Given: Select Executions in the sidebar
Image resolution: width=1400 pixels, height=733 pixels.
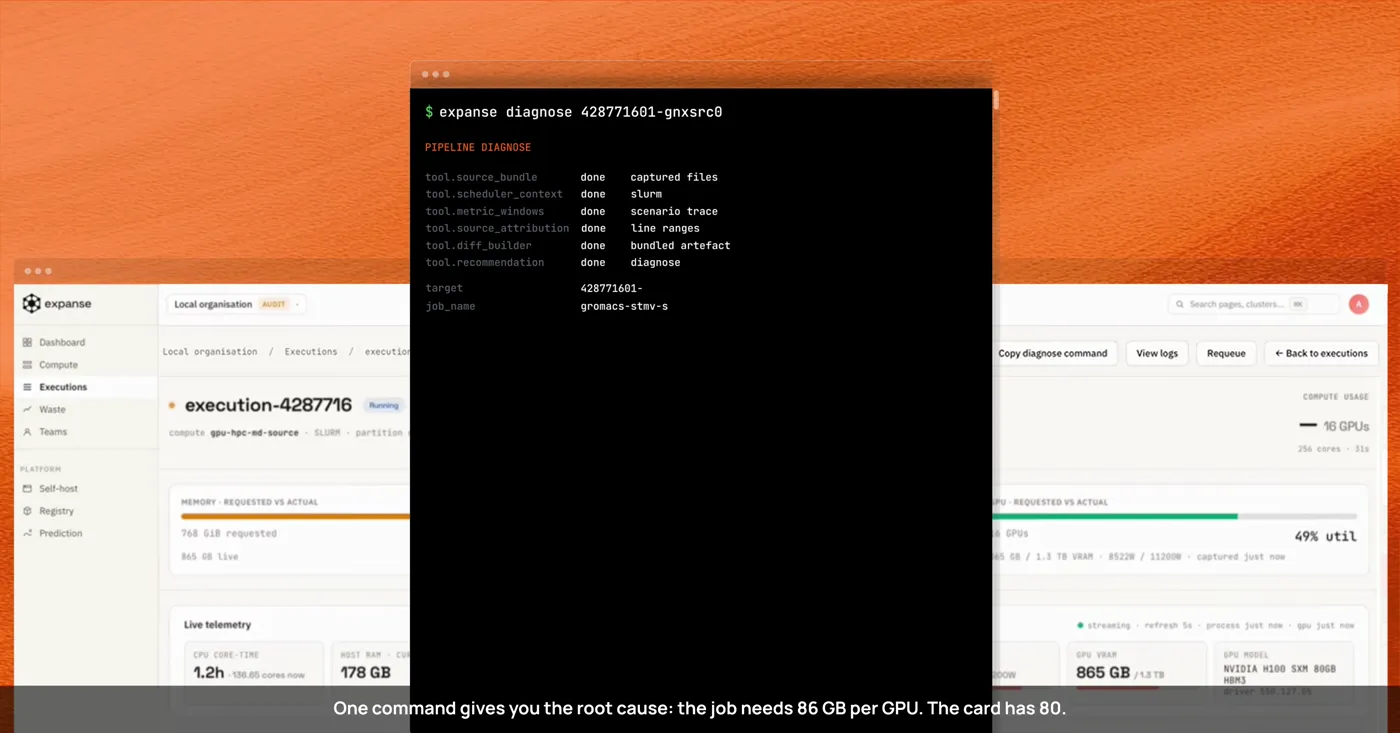Looking at the screenshot, I should click(x=85, y=387).
